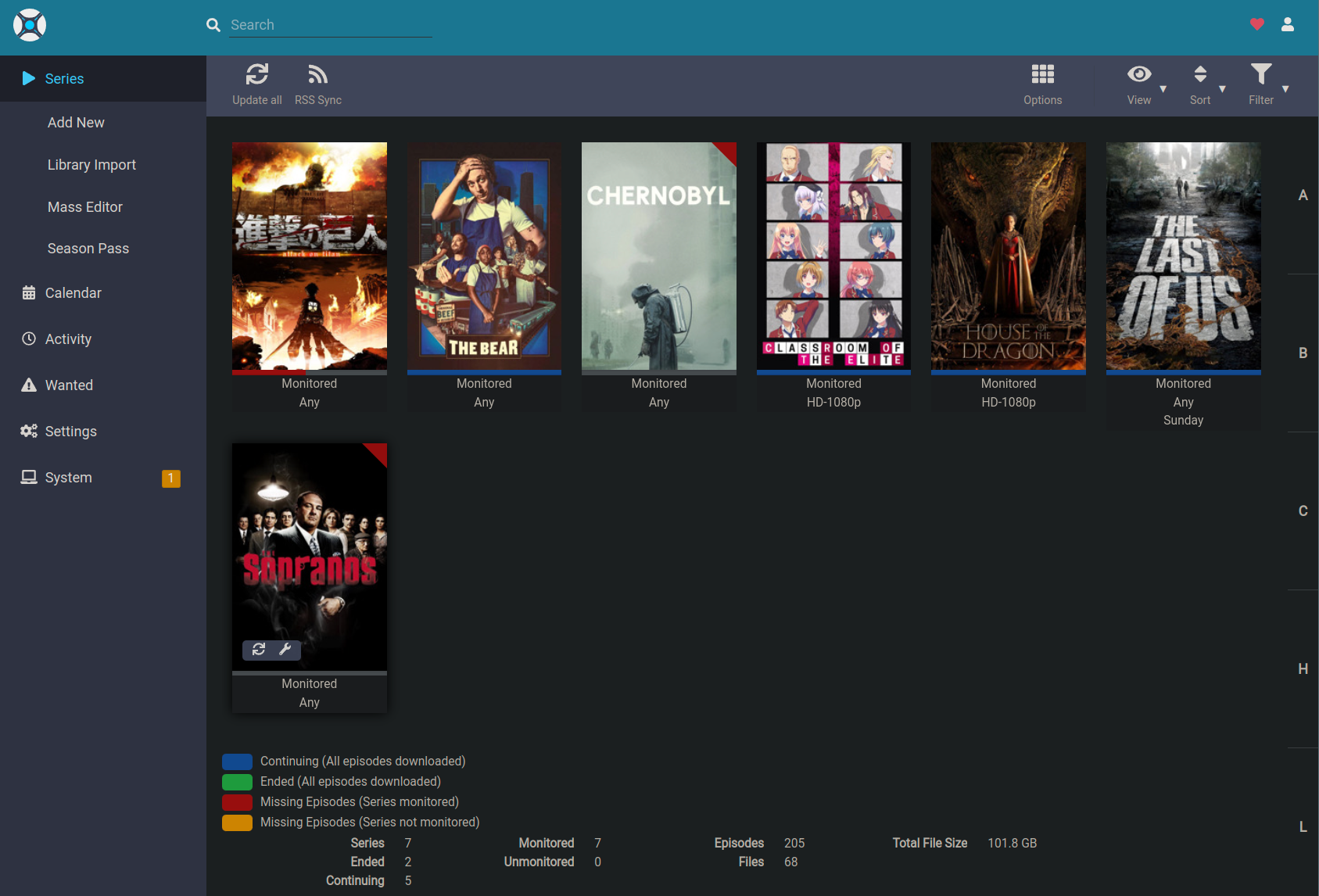The image size is (1319, 896).
Task: Click 'HD-1080p' under Classroom of the Elite
Action: [833, 403]
